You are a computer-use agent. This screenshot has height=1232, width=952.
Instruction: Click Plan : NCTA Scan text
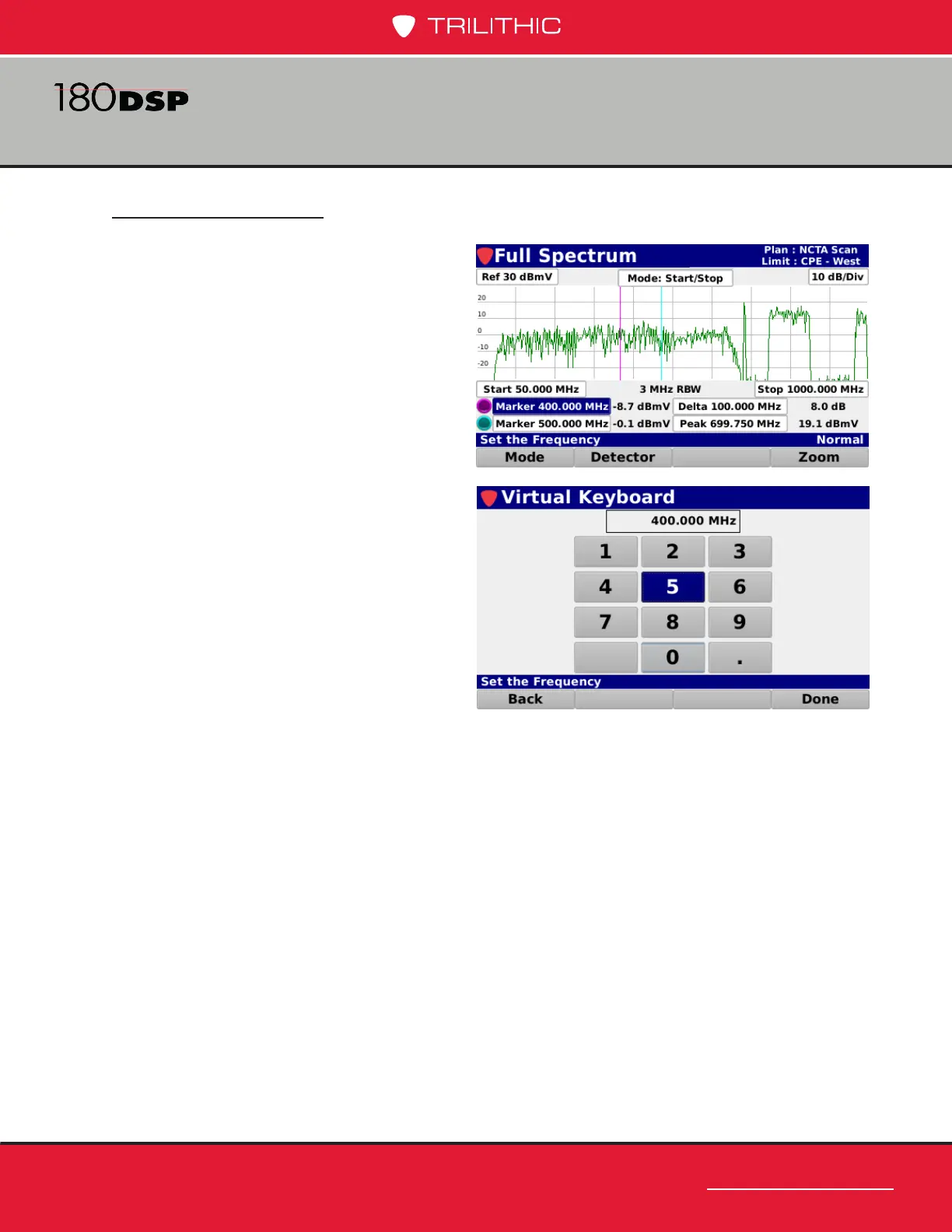(x=810, y=250)
